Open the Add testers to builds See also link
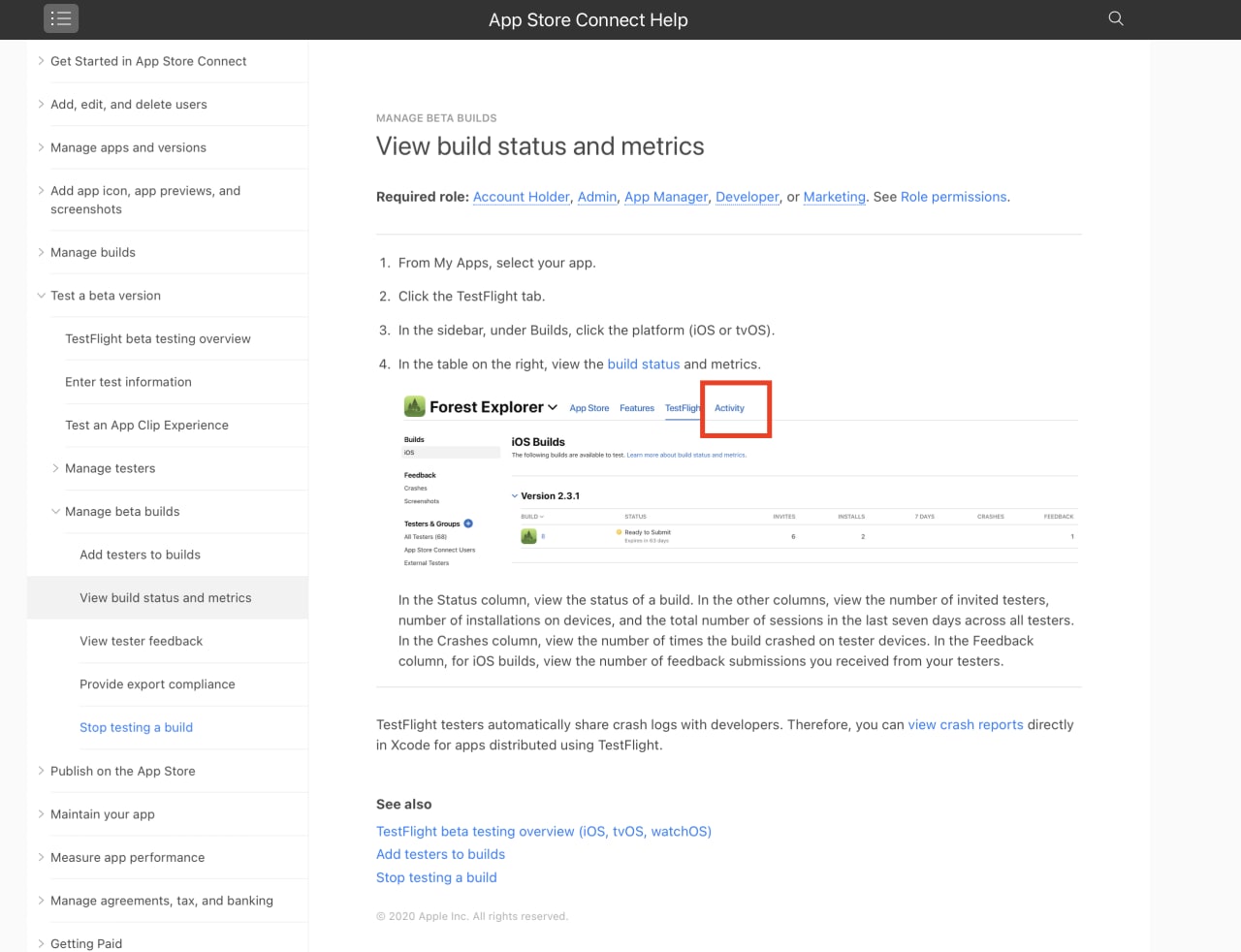This screenshot has width=1241, height=952. (x=440, y=854)
